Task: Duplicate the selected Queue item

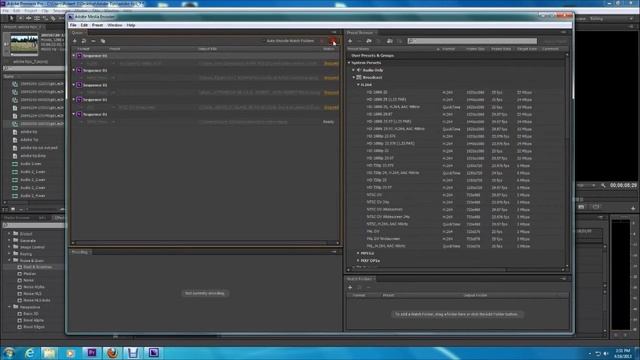Action: (x=103, y=41)
